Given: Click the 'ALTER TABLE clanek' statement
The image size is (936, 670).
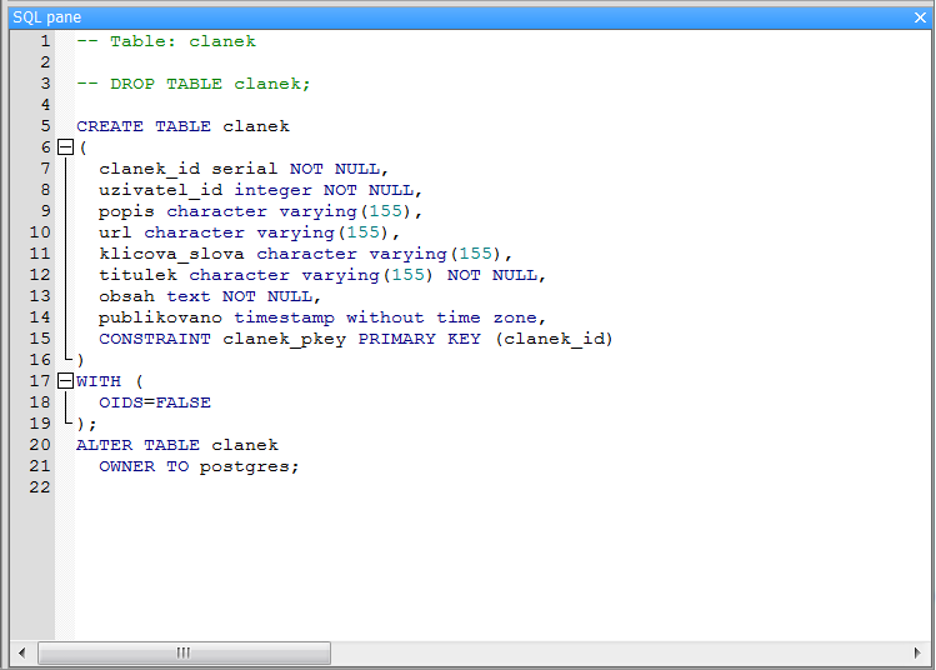Looking at the screenshot, I should coord(177,445).
